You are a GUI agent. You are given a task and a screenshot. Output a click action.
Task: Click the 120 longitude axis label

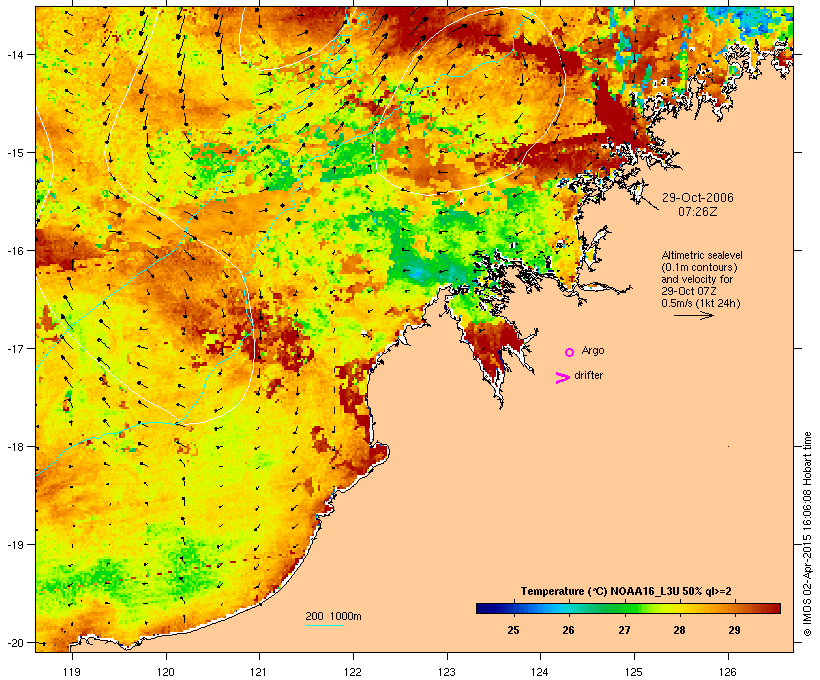166,672
